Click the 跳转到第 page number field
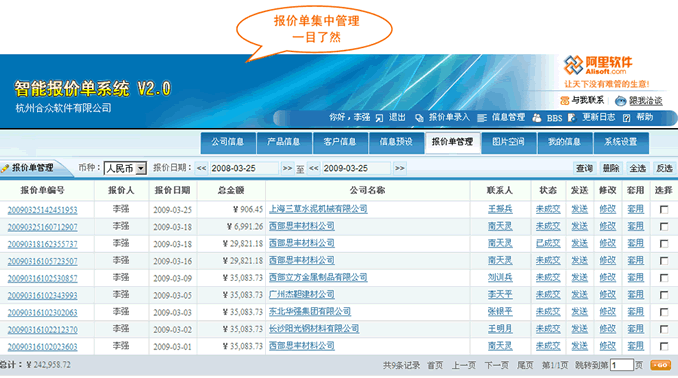 coord(622,365)
